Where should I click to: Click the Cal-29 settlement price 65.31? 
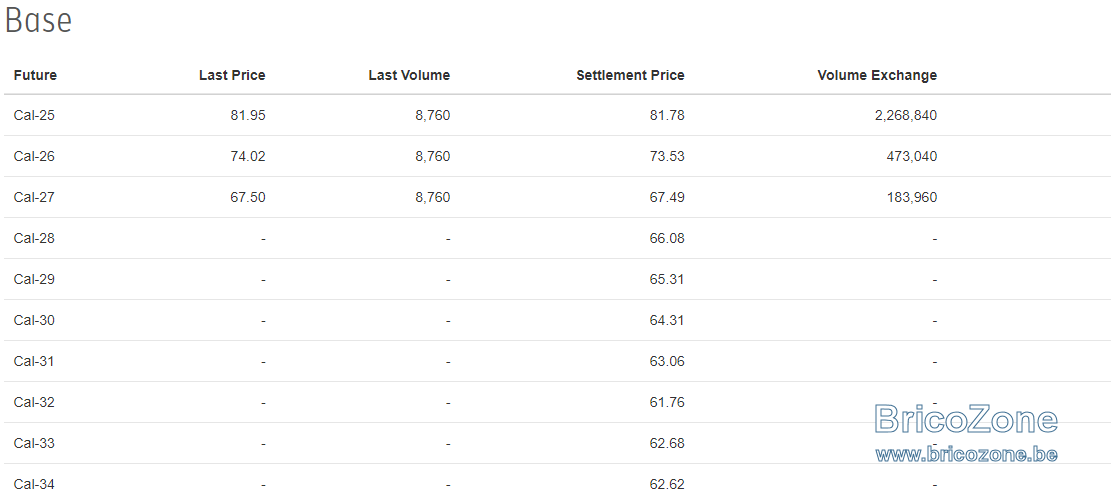[x=667, y=280]
